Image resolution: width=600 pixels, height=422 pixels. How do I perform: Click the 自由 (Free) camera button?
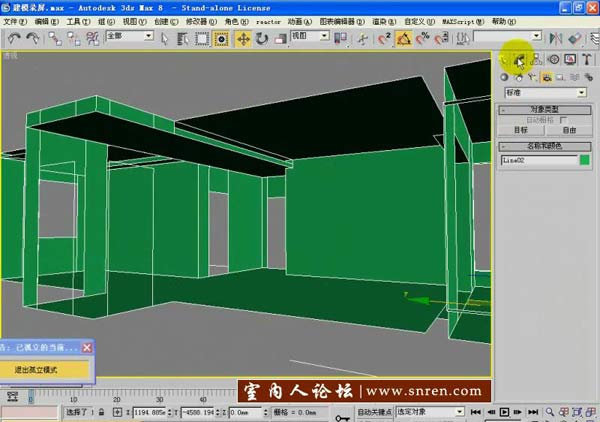click(x=569, y=130)
